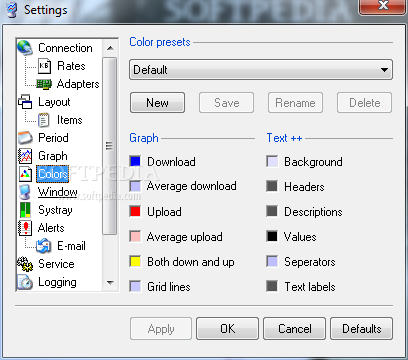Open the Graph settings page
The width and height of the screenshot is (408, 360).
pyautogui.click(x=53, y=156)
